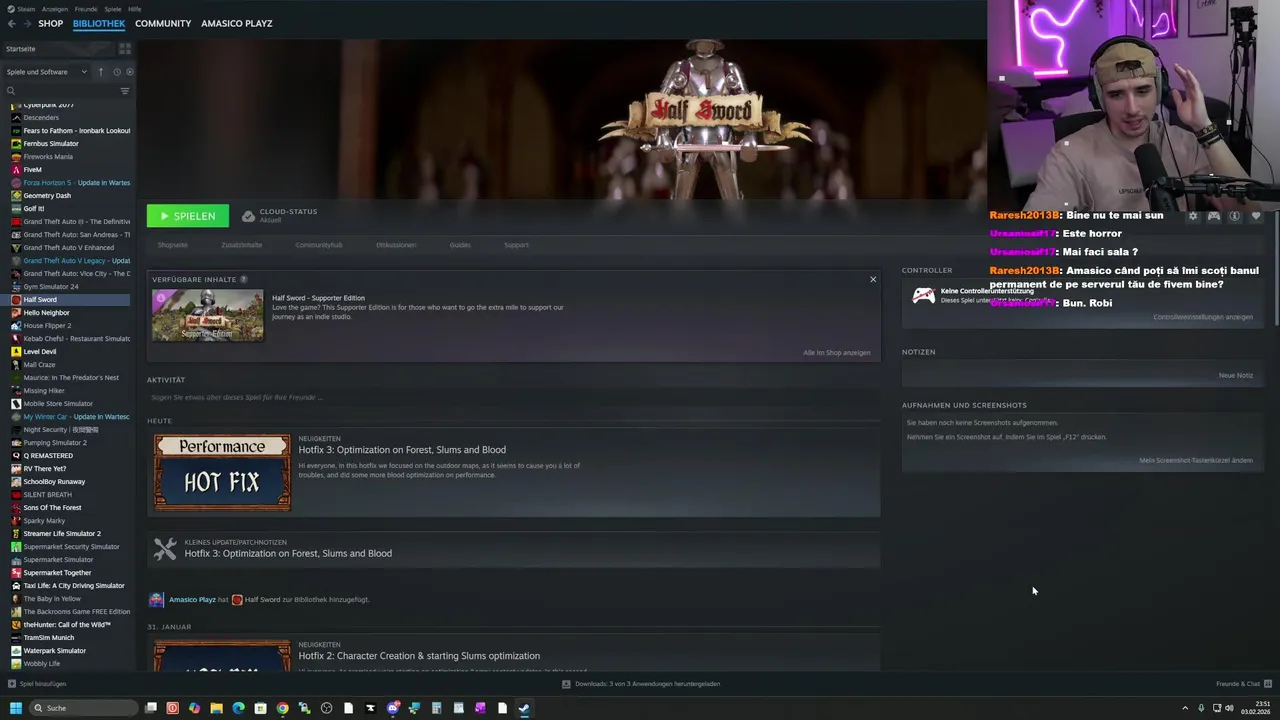The width and height of the screenshot is (1280, 720).
Task: Open the advanced filter options icon
Action: click(x=125, y=91)
